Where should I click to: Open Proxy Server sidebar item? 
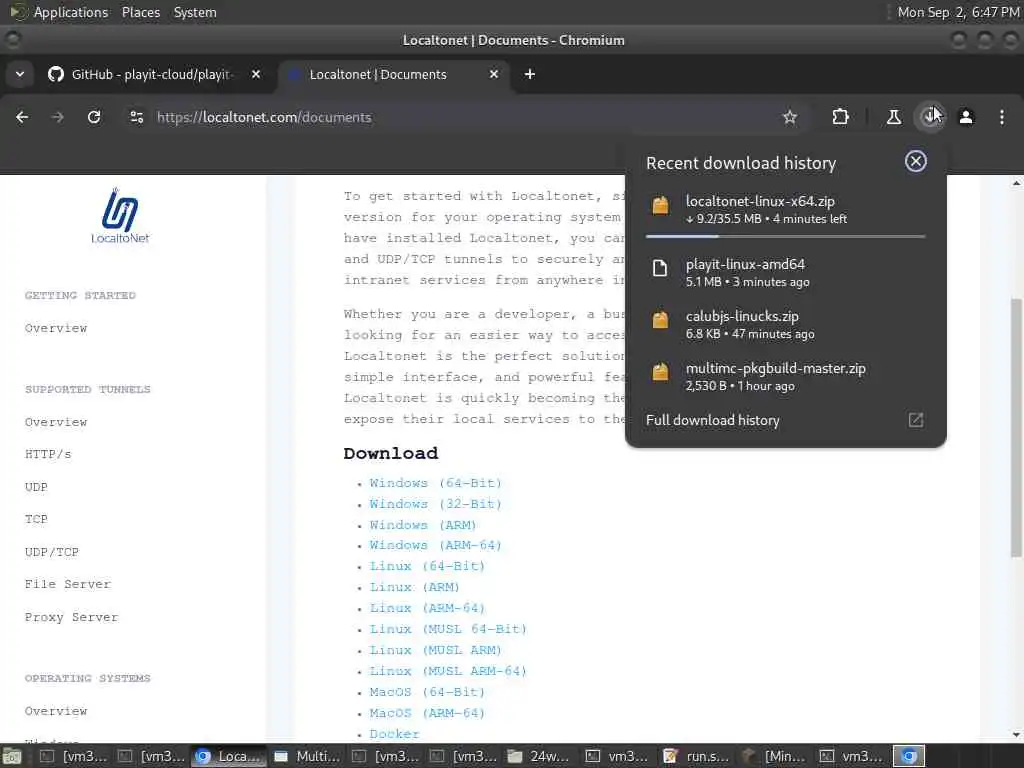[72, 617]
